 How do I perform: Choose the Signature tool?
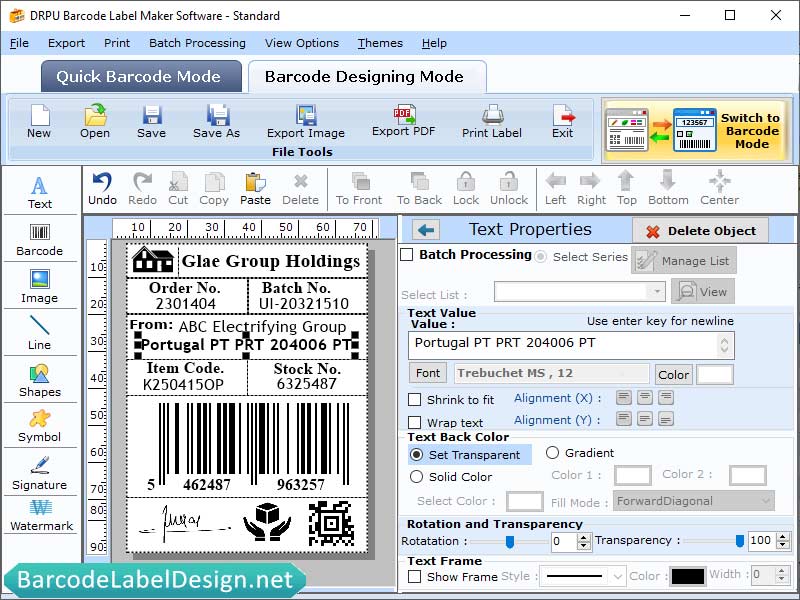pyautogui.click(x=39, y=473)
